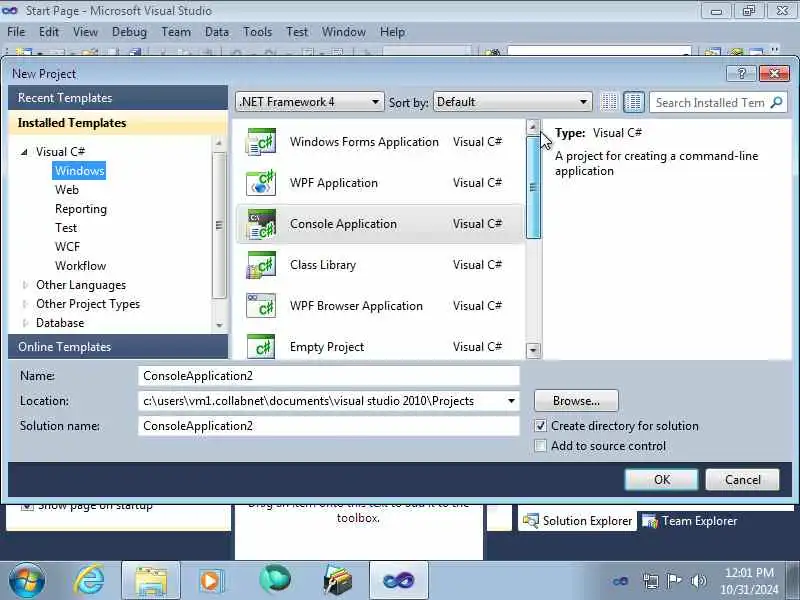Select the Windows Forms Application template icon
Screen dimensions: 800x600
[261, 142]
